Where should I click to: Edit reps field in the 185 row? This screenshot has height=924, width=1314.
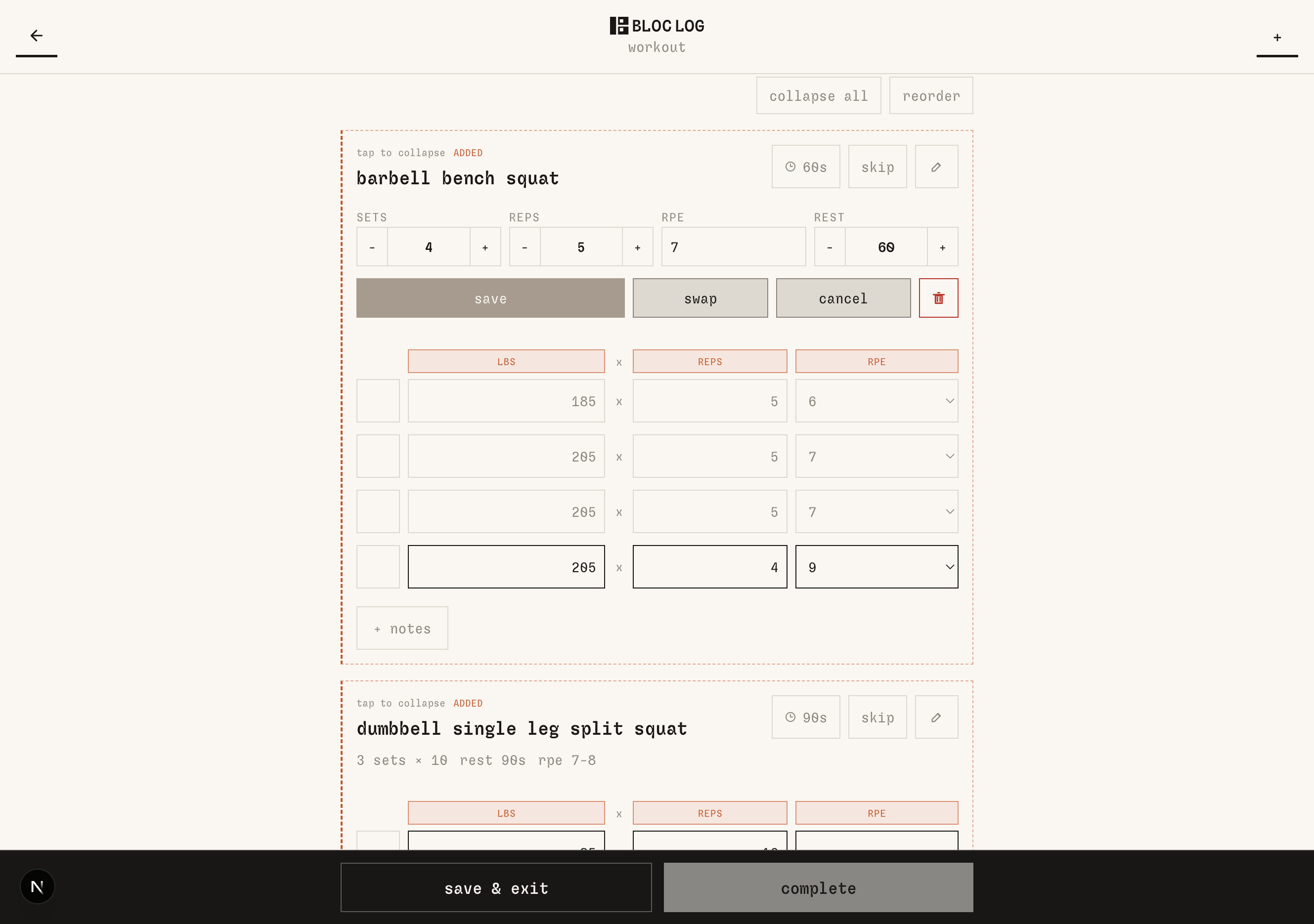[710, 401]
